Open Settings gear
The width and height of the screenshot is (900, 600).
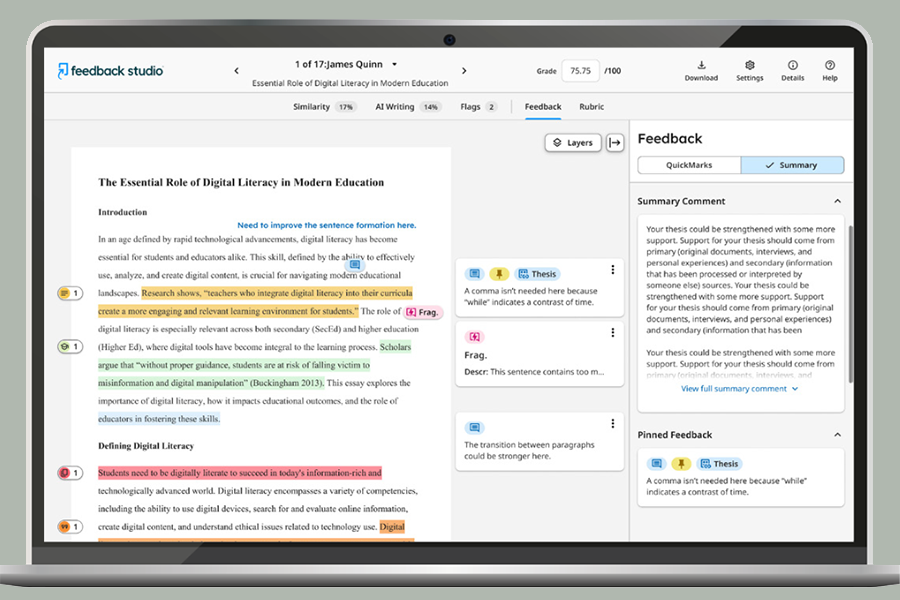pyautogui.click(x=750, y=71)
